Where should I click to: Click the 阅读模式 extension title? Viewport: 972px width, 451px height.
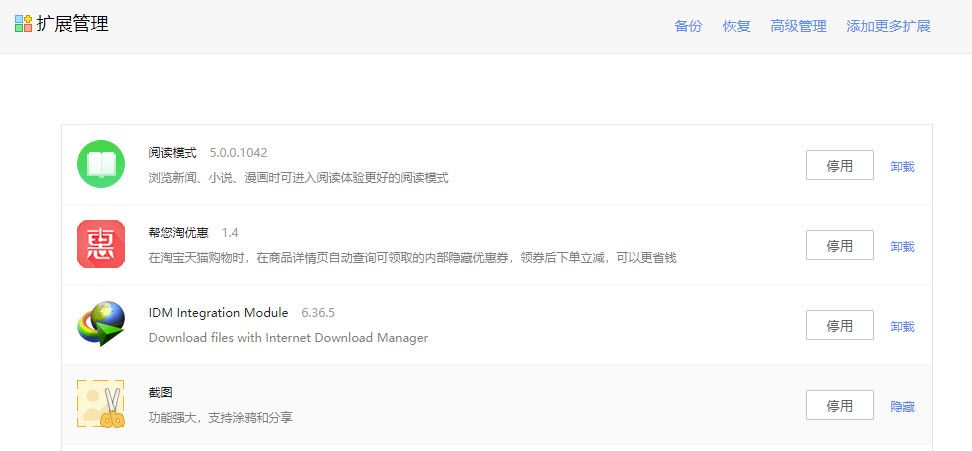172,153
